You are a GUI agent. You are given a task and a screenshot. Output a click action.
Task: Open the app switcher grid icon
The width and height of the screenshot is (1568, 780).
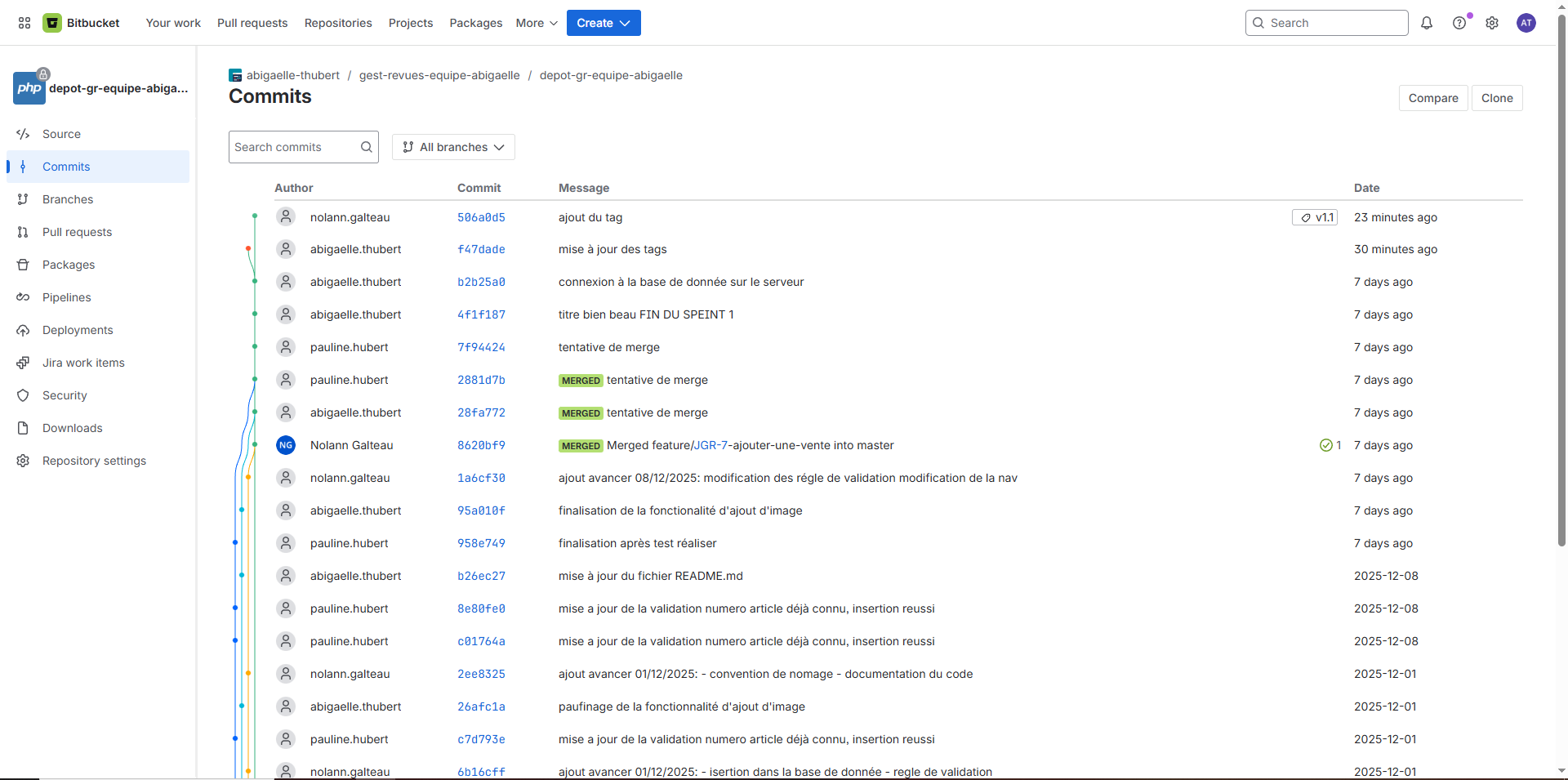24,23
